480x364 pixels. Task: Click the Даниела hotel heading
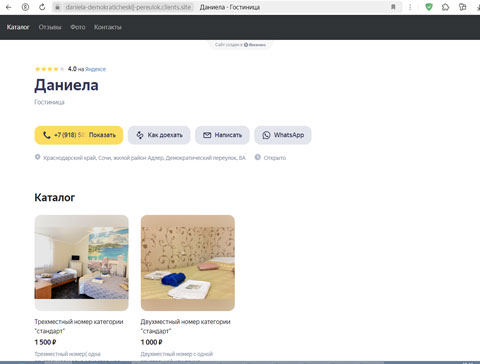pos(66,85)
